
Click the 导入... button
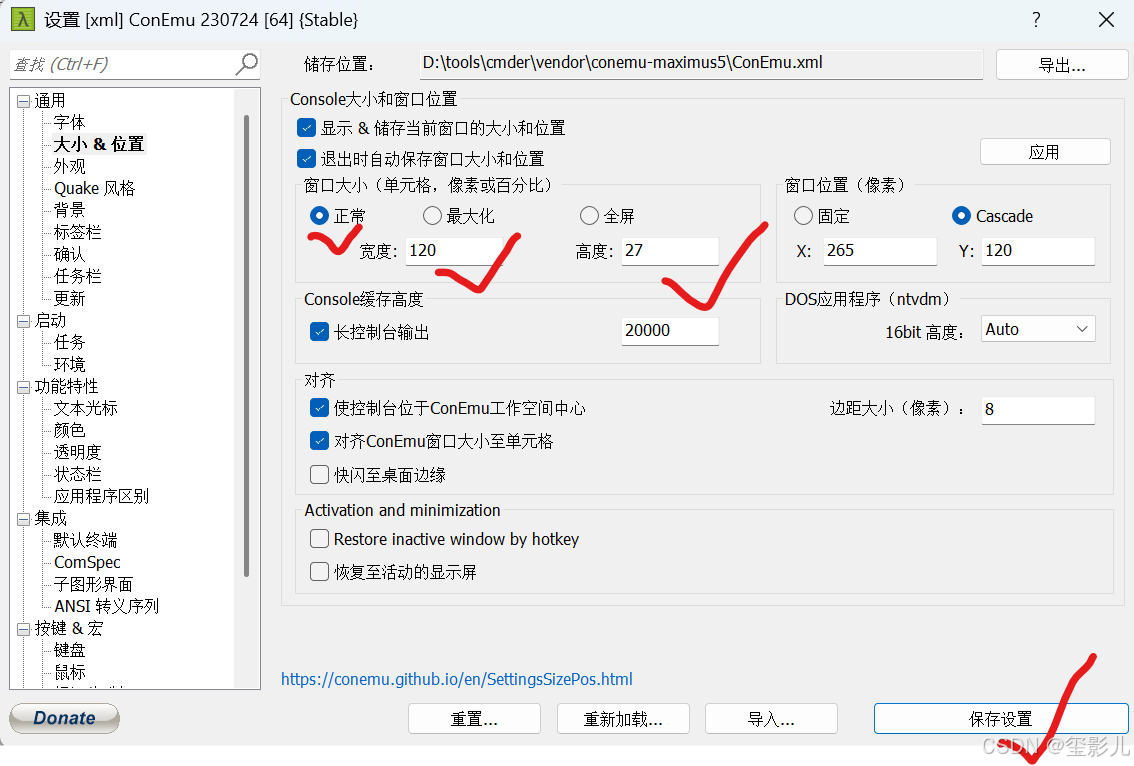click(771, 719)
